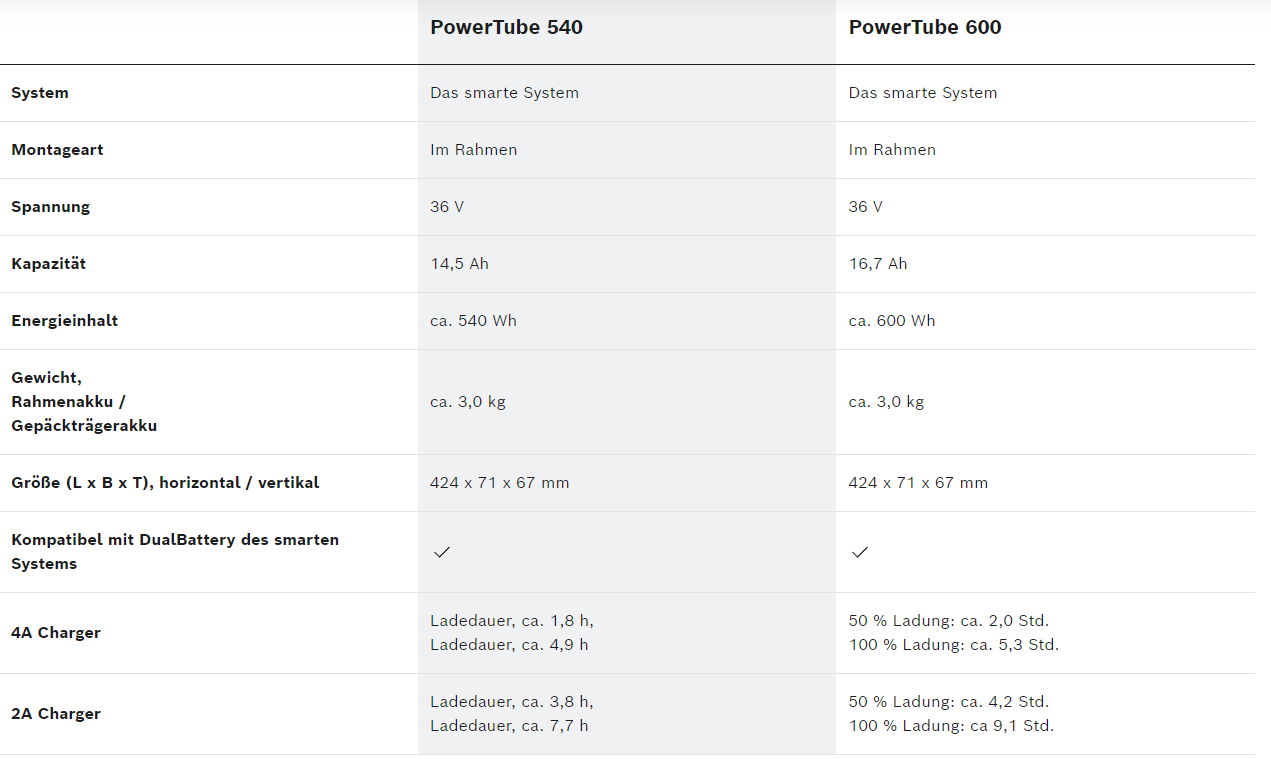Select the 16,7 Ah capacity value

(x=878, y=264)
